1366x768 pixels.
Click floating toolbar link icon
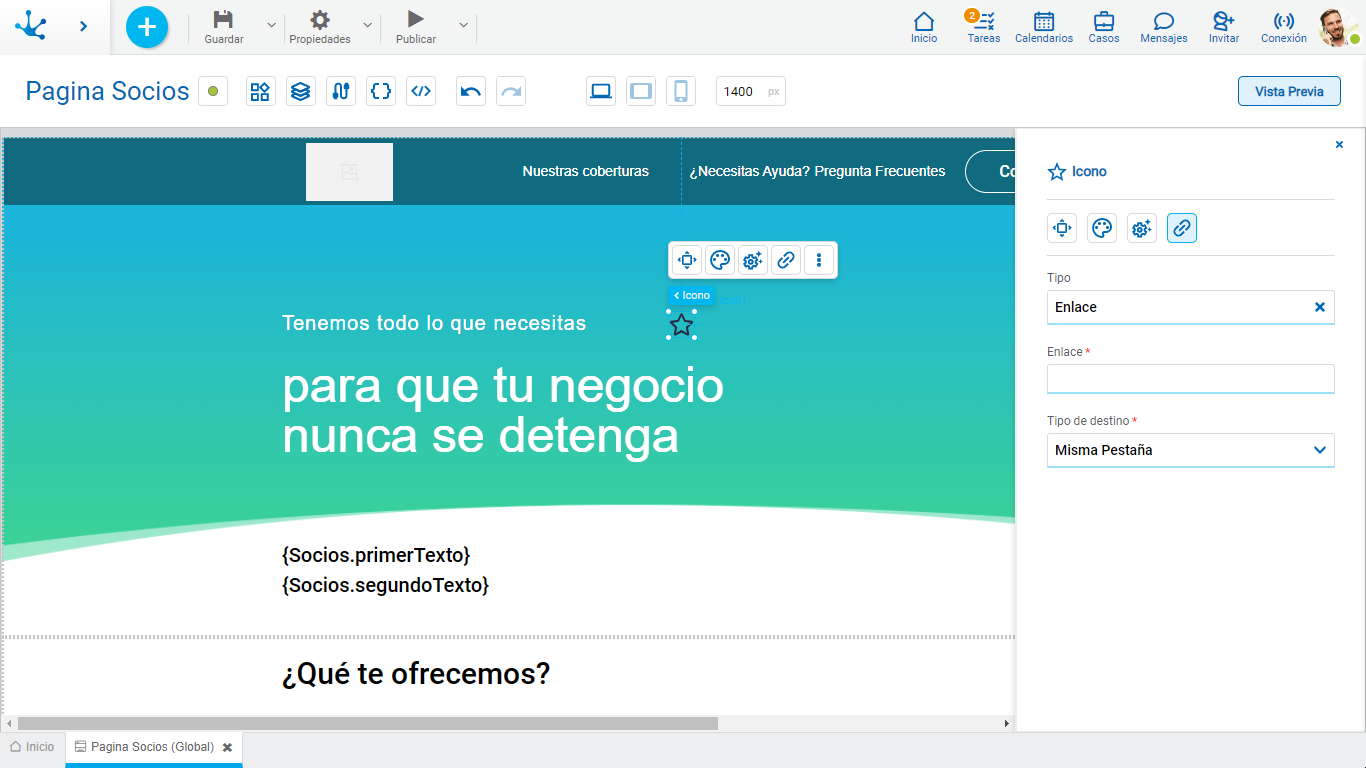tap(786, 260)
